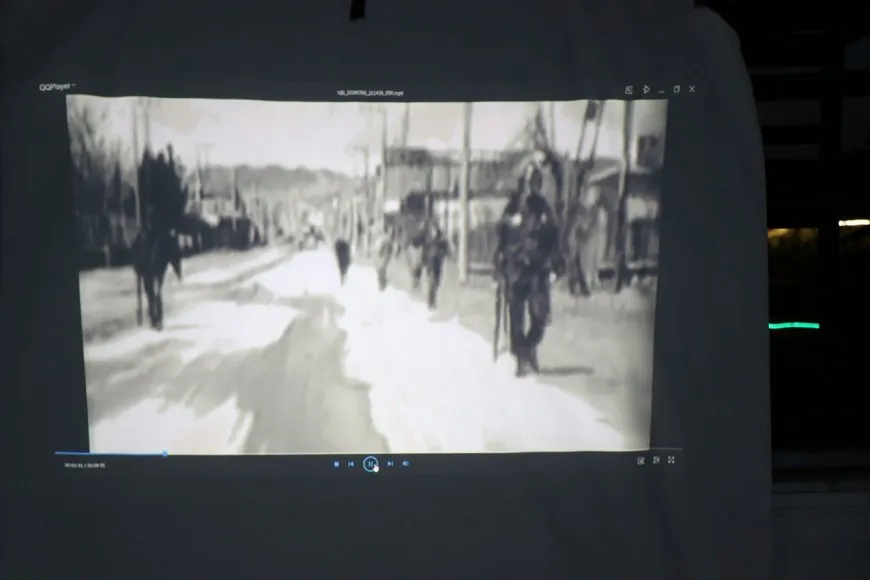Click the video file name in title bar
Viewport: 870px width, 580px height.
370,93
